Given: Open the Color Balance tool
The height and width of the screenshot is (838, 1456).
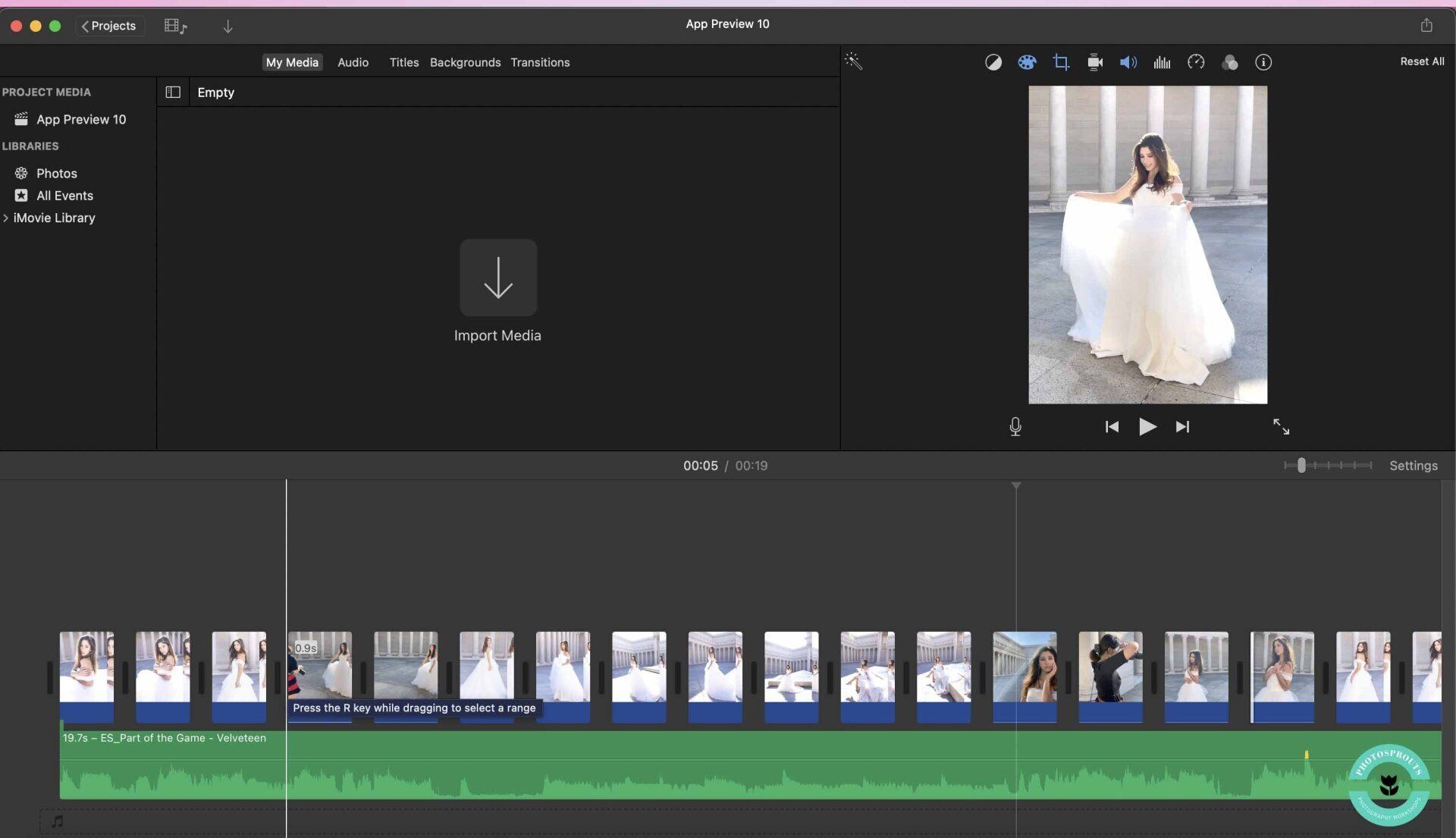Looking at the screenshot, I should point(993,62).
